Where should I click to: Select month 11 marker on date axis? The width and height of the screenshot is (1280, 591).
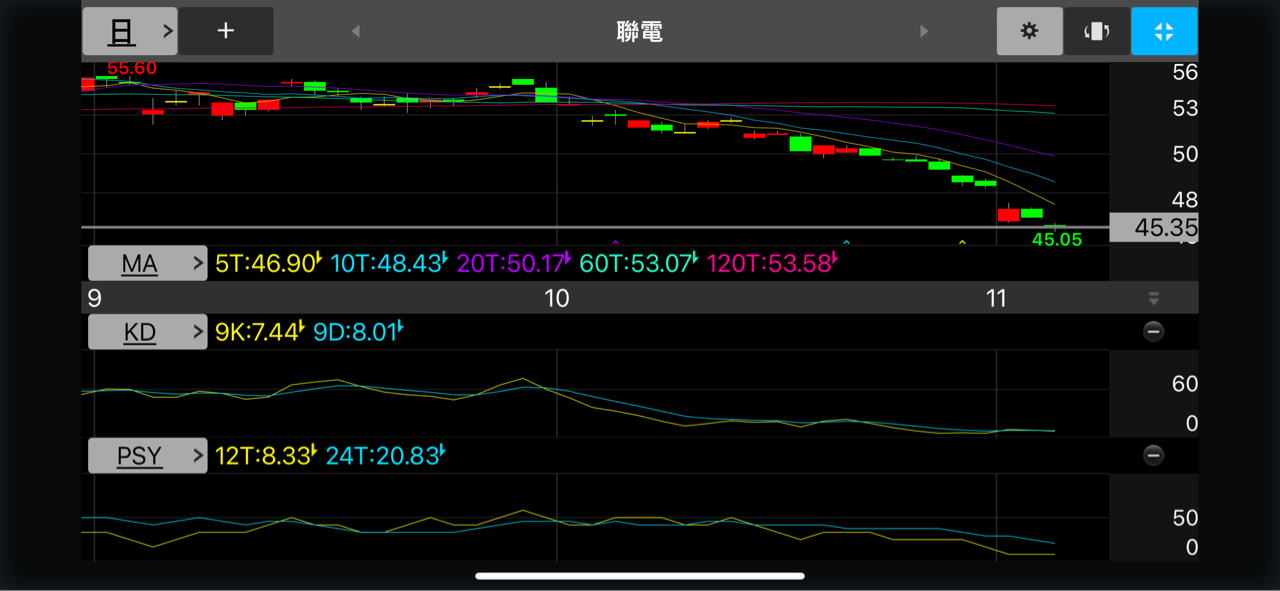click(x=996, y=298)
